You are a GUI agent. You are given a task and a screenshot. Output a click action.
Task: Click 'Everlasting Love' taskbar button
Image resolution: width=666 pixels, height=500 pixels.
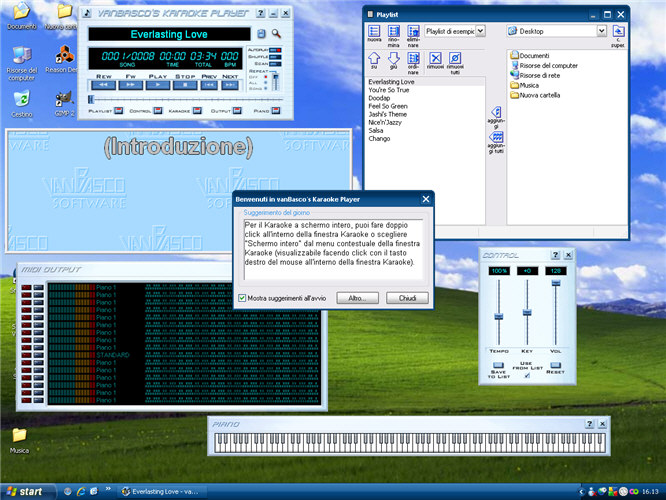[161, 492]
